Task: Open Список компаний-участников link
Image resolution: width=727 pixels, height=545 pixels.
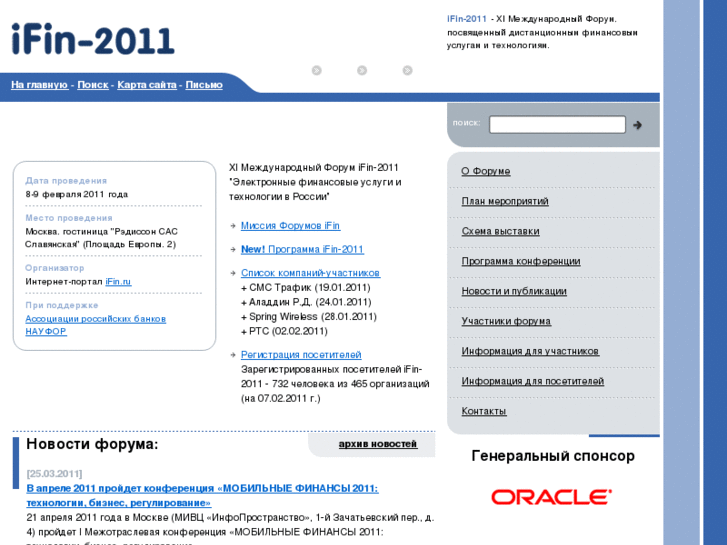Action: (x=310, y=273)
